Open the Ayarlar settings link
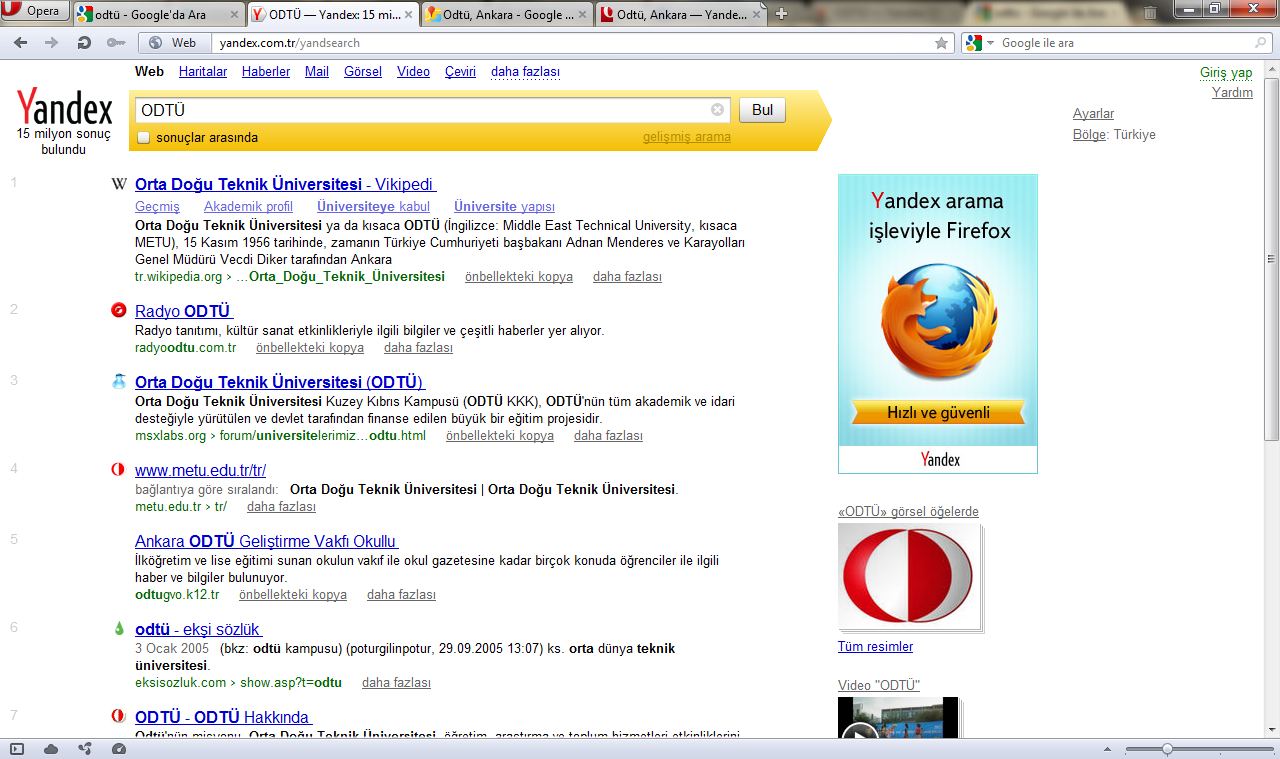Viewport: 1280px width, 759px height. pos(1093,114)
